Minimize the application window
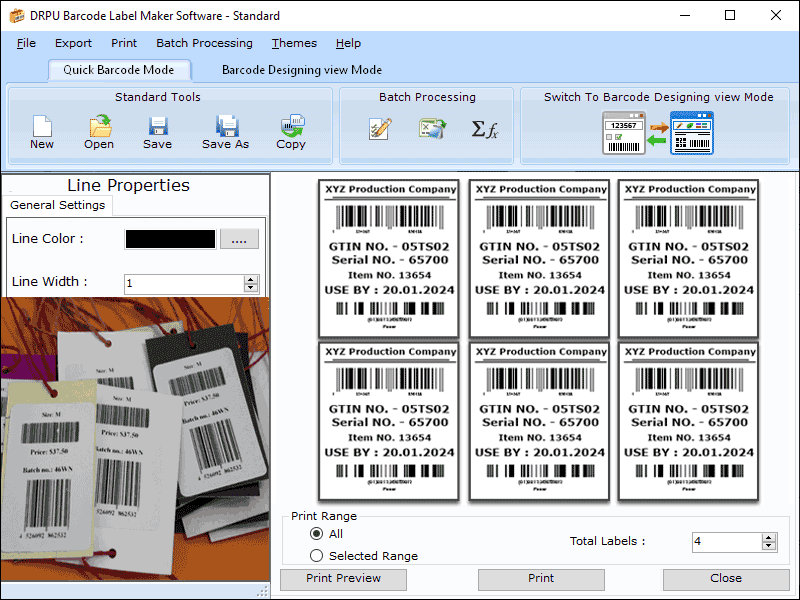The image size is (800, 600). [x=685, y=15]
